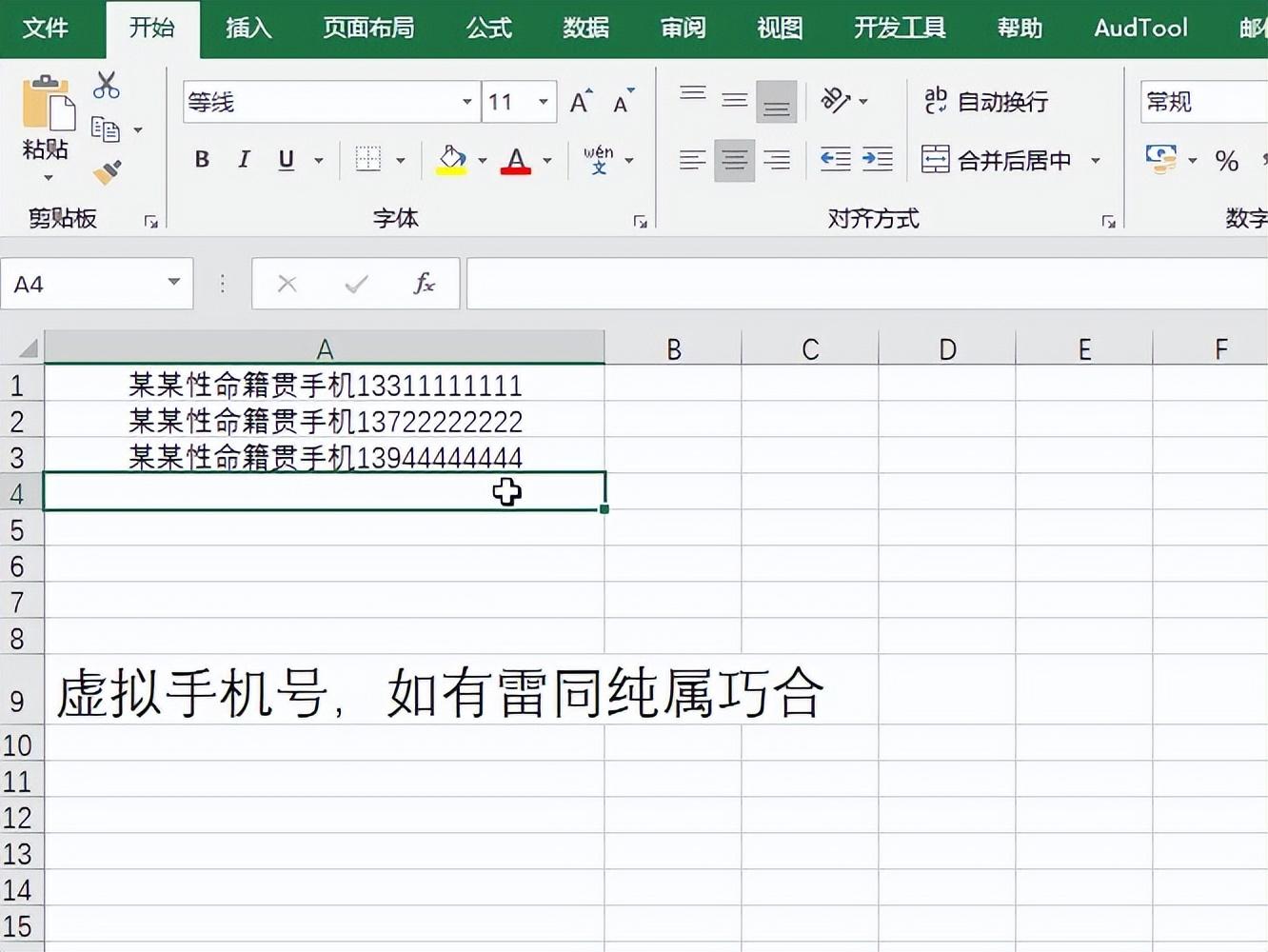Open the Name Box dropdown arrow
Screen dimensions: 1268x952
174,282
